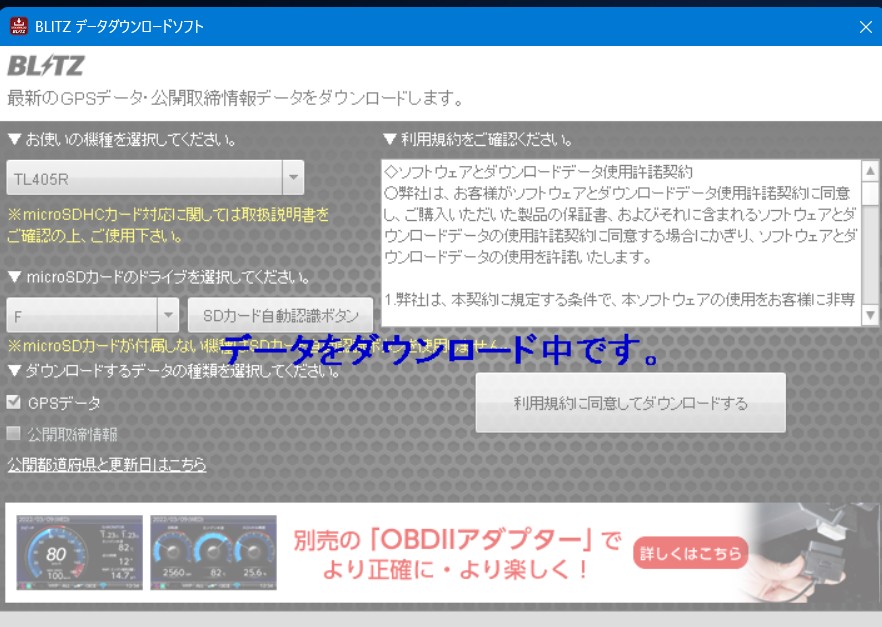
Task: Click 利用規約に同意してダウンロードする button
Action: point(631,403)
